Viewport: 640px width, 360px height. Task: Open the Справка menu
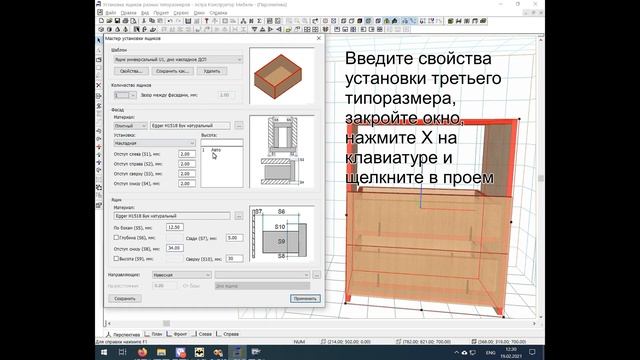pyautogui.click(x=218, y=13)
